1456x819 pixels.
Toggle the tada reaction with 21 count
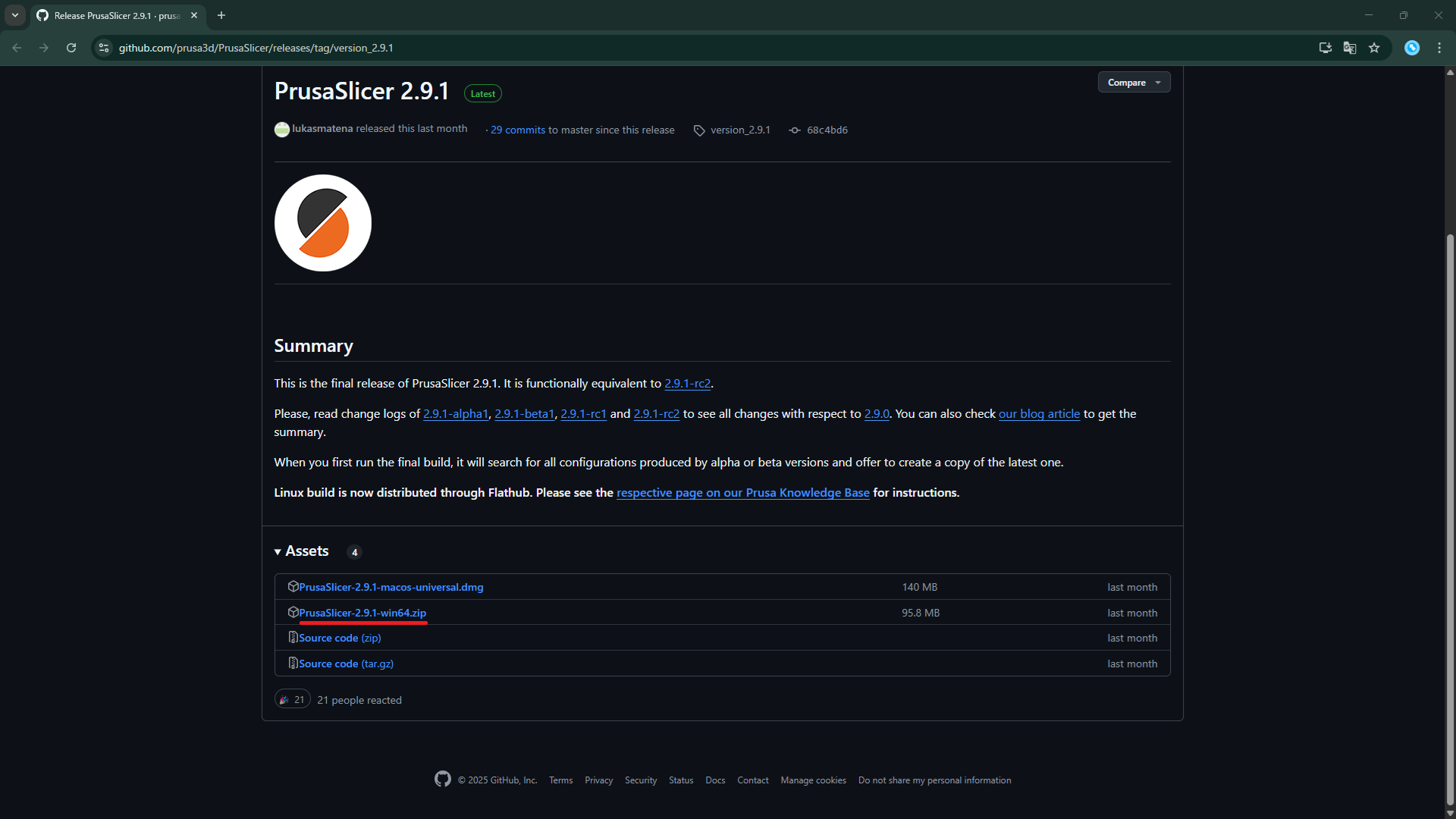[292, 700]
